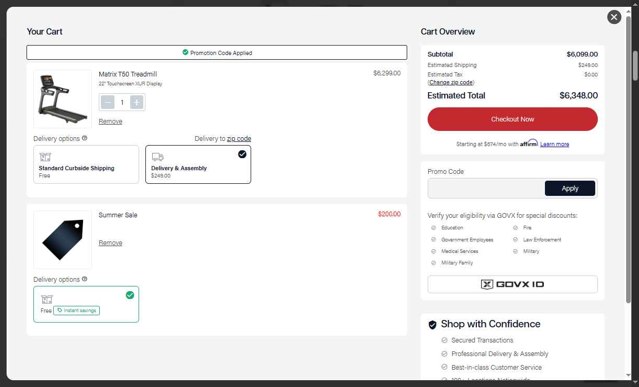Screen dimensions: 639x387
Task: Click the Estimated Shipping $249.00 value
Action: 588,65
